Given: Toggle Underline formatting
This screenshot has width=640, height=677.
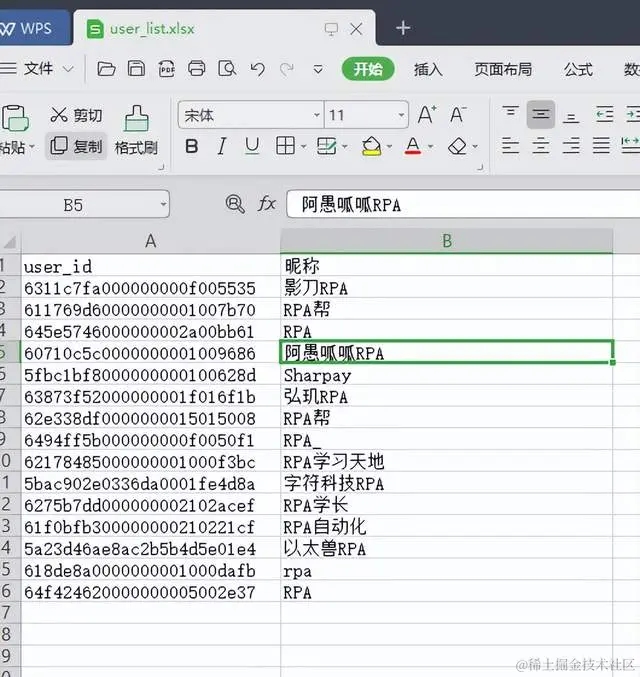Looking at the screenshot, I should point(252,146).
